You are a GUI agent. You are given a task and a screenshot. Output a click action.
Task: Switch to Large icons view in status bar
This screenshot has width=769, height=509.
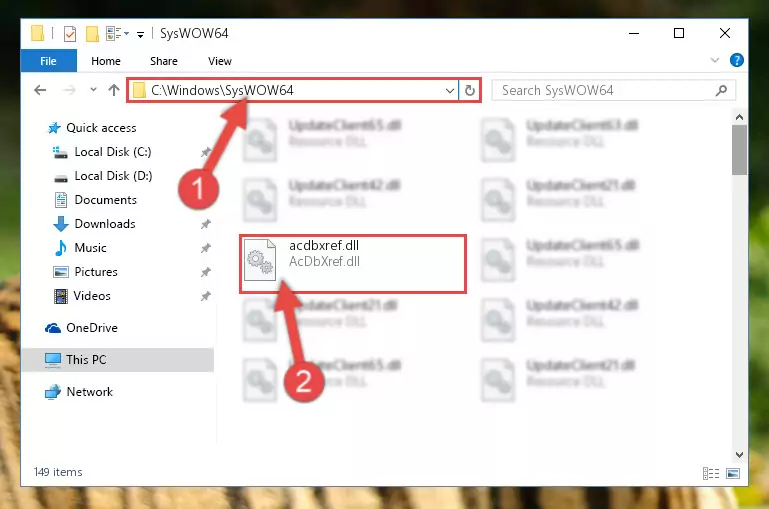tap(733, 473)
